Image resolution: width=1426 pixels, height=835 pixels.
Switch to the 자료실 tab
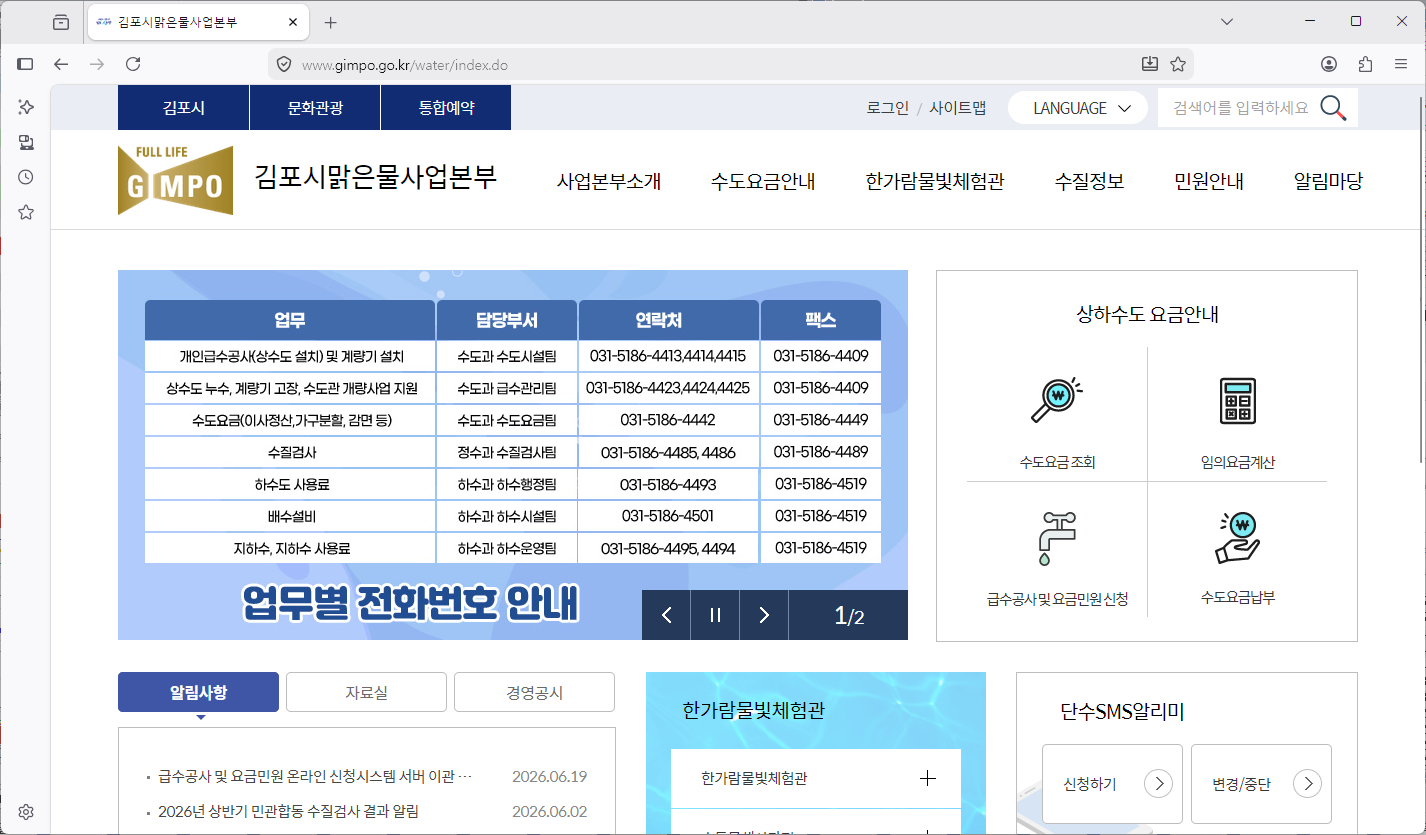click(366, 692)
